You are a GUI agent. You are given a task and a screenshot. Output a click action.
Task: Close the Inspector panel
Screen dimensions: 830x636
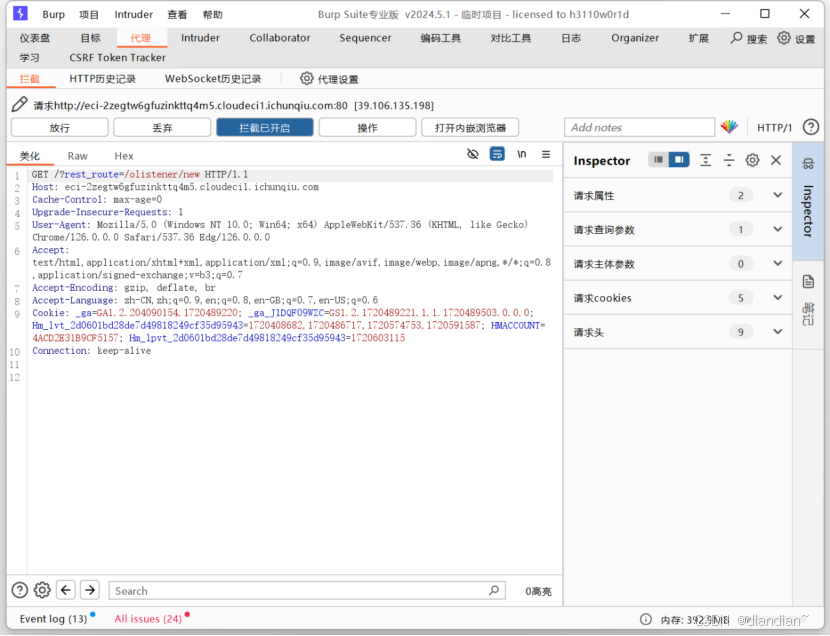point(776,160)
